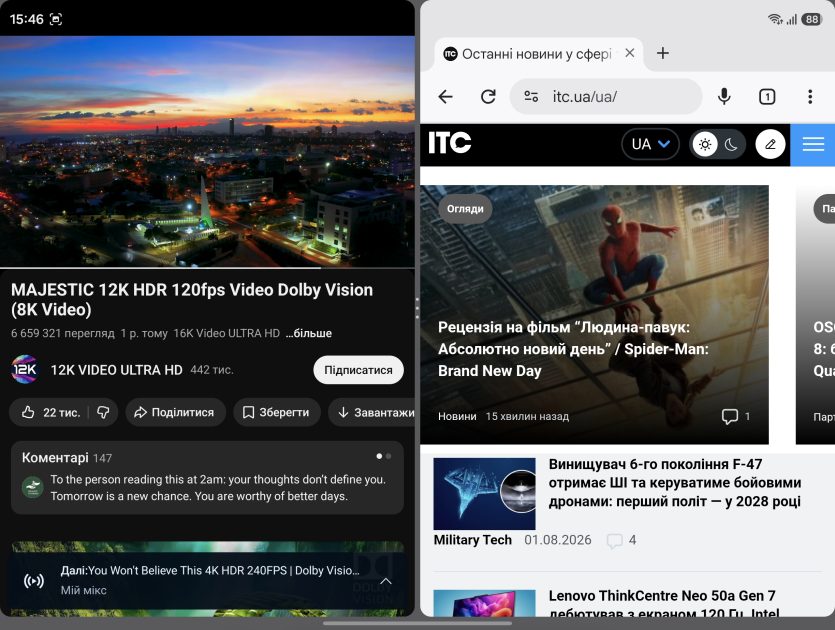The height and width of the screenshot is (630, 835).
Task: Select the Останні новини у сфері tab
Action: pyautogui.click(x=536, y=54)
